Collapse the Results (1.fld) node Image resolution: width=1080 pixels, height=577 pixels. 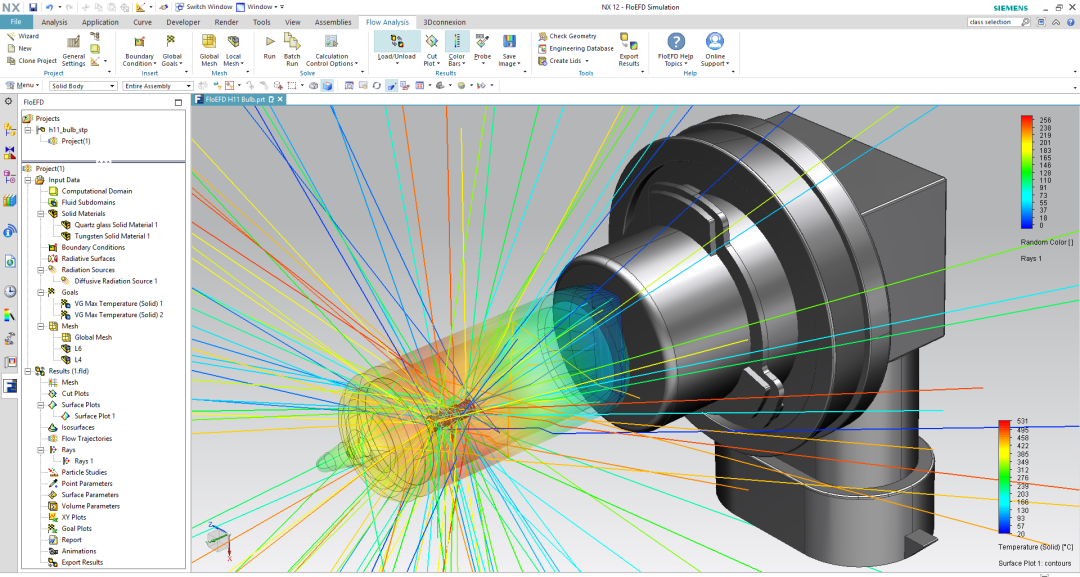point(28,371)
